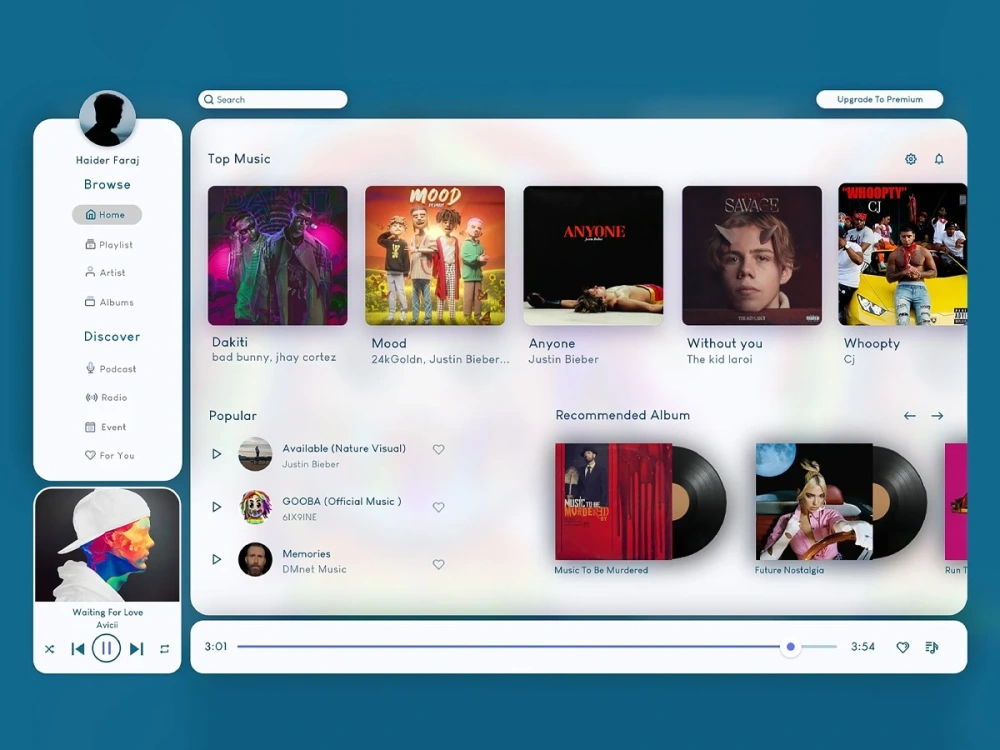The height and width of the screenshot is (750, 1000).
Task: Open the Dakiti album cover
Action: (x=277, y=256)
